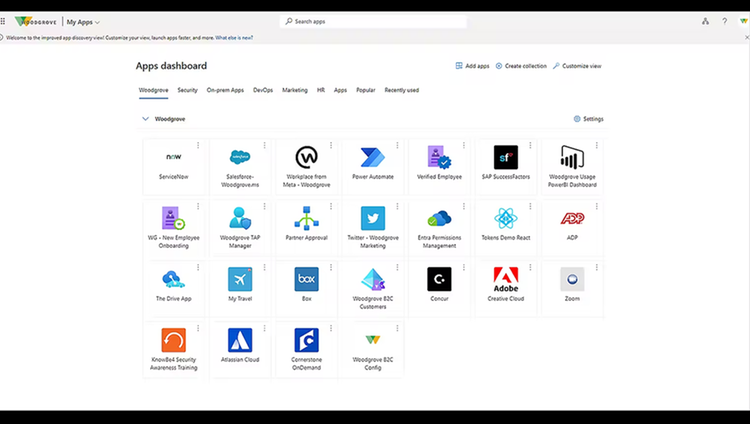This screenshot has height=424, width=750.
Task: Open Partner Approval app
Action: coord(307,228)
